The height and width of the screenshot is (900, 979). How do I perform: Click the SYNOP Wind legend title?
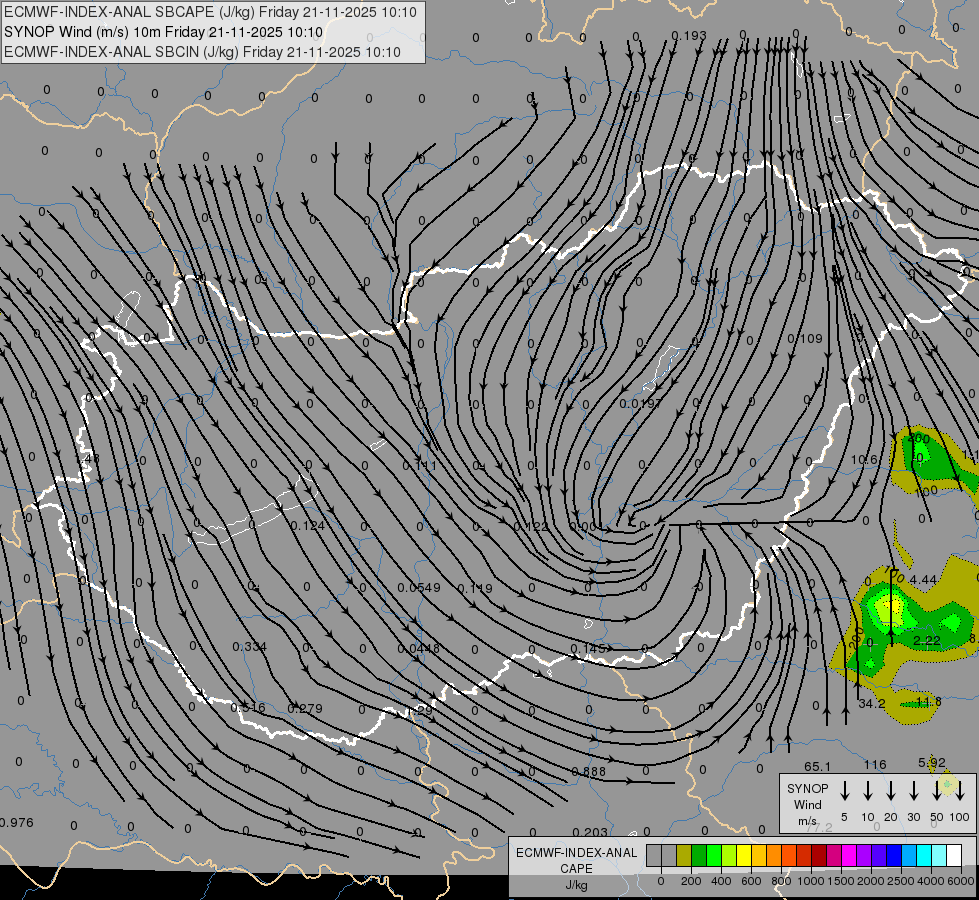tap(807, 796)
